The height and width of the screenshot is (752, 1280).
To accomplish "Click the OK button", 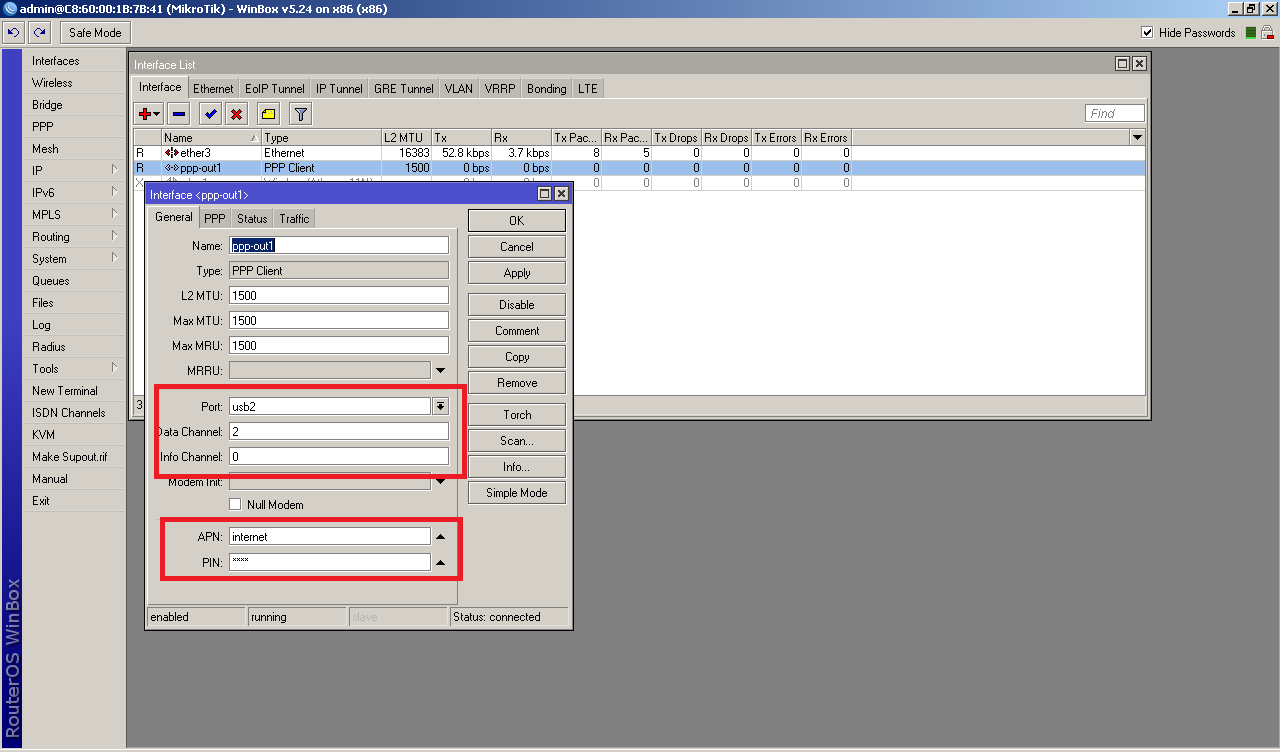I will pos(516,220).
